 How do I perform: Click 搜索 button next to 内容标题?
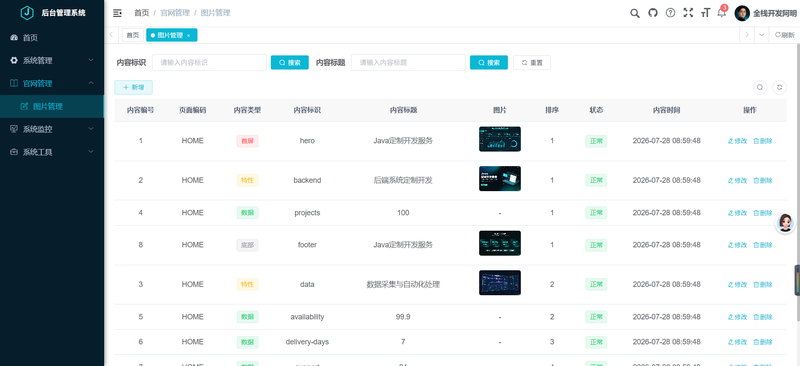489,62
